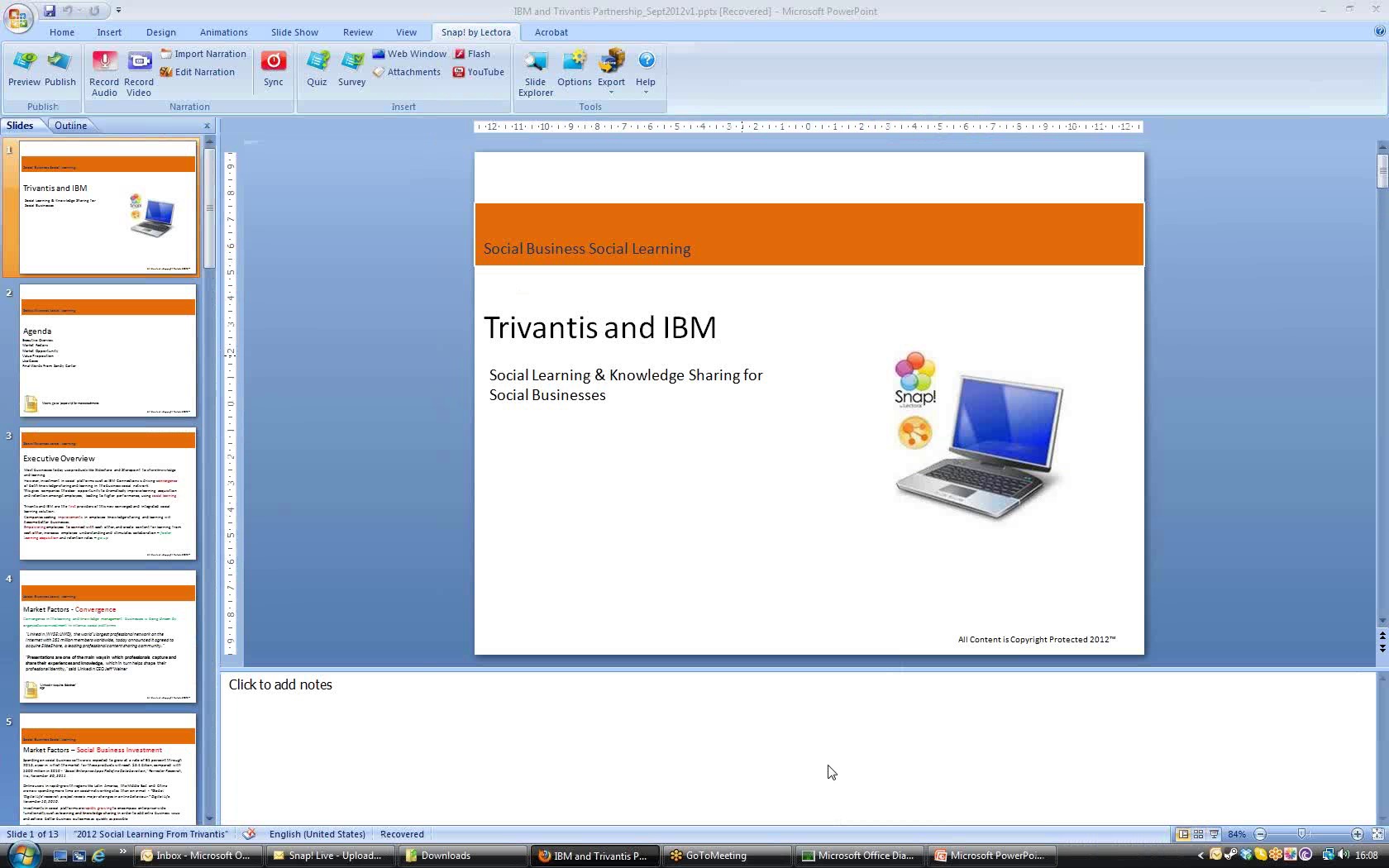Go to previous slide arrow button
Image resolution: width=1389 pixels, height=868 pixels.
click(1382, 636)
